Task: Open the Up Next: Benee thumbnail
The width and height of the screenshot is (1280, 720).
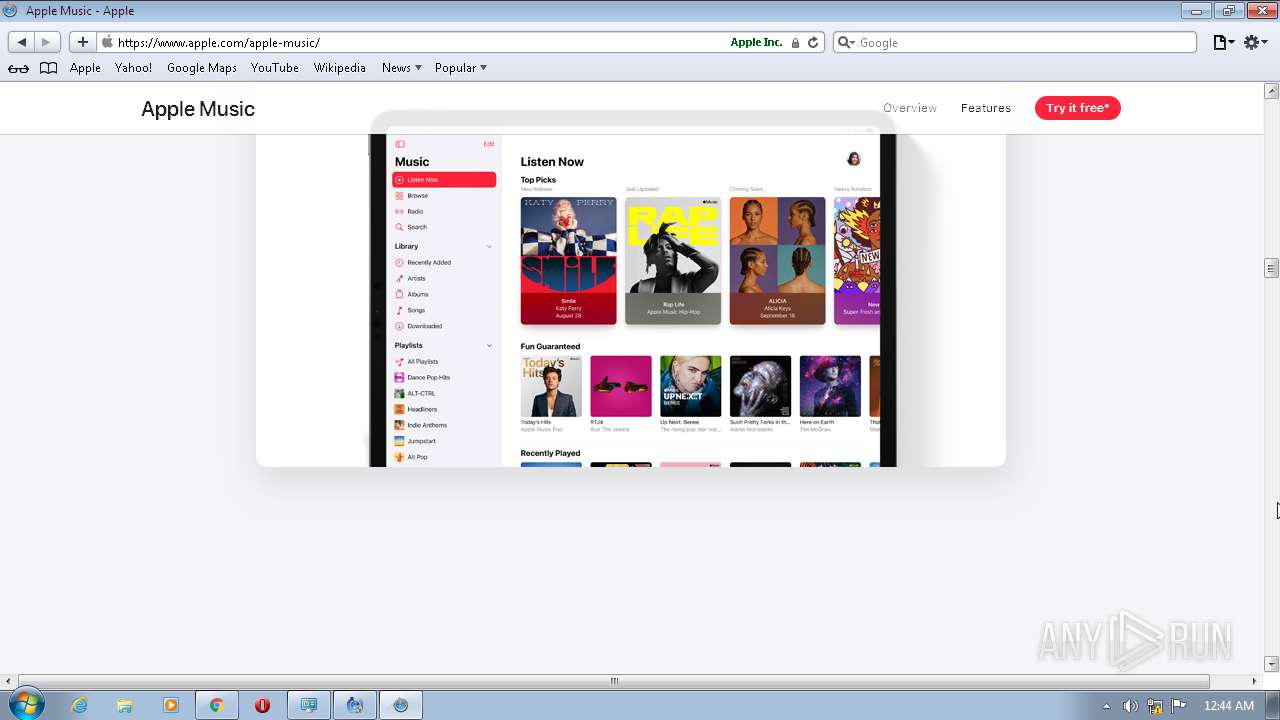Action: (x=690, y=386)
